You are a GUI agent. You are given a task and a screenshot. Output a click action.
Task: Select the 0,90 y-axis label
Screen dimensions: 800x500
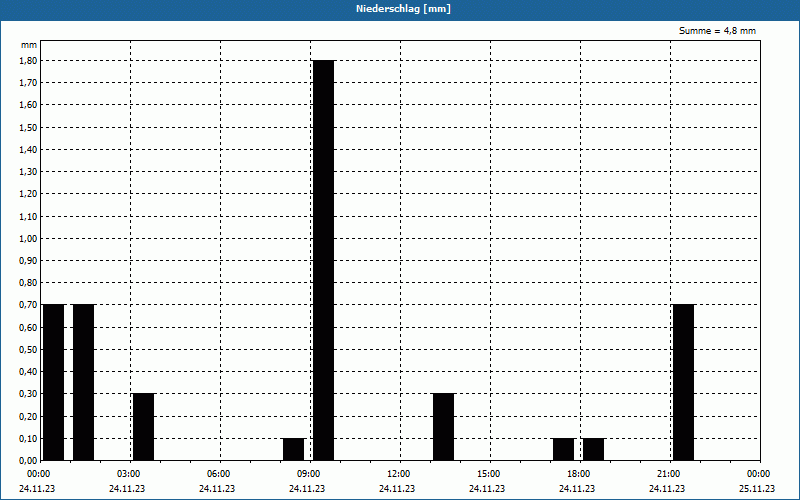29,261
